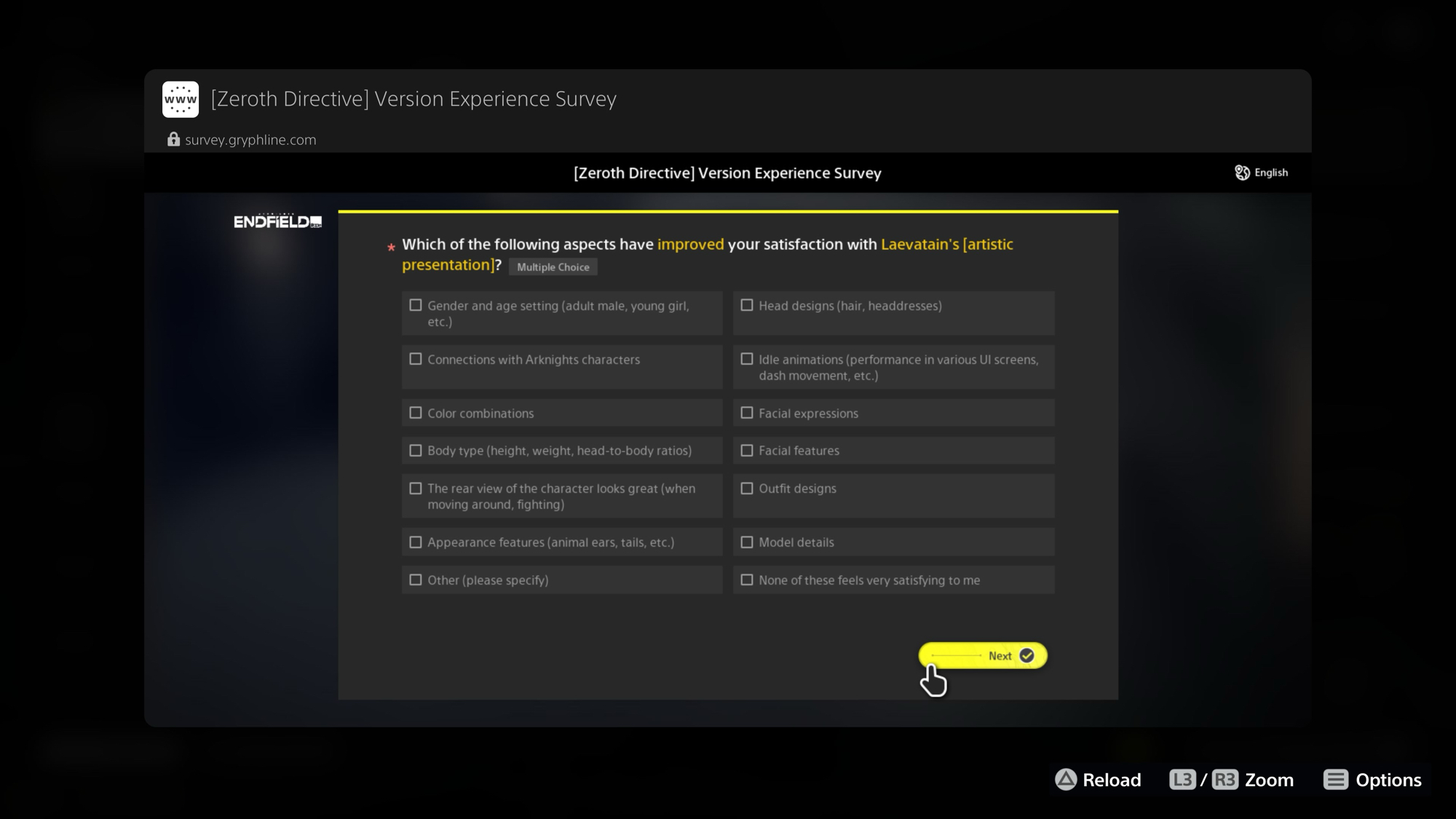This screenshot has width=1456, height=819.
Task: Check Outfit designs option
Action: [x=747, y=488]
